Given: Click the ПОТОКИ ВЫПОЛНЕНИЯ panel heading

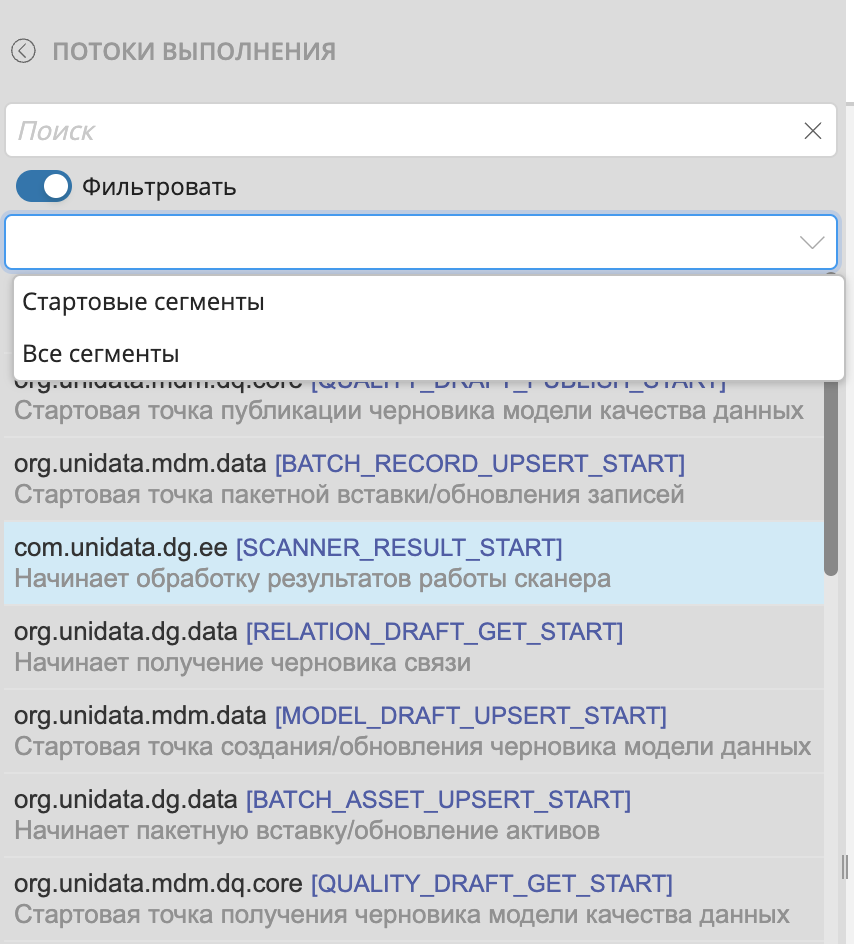Looking at the screenshot, I should (x=194, y=51).
